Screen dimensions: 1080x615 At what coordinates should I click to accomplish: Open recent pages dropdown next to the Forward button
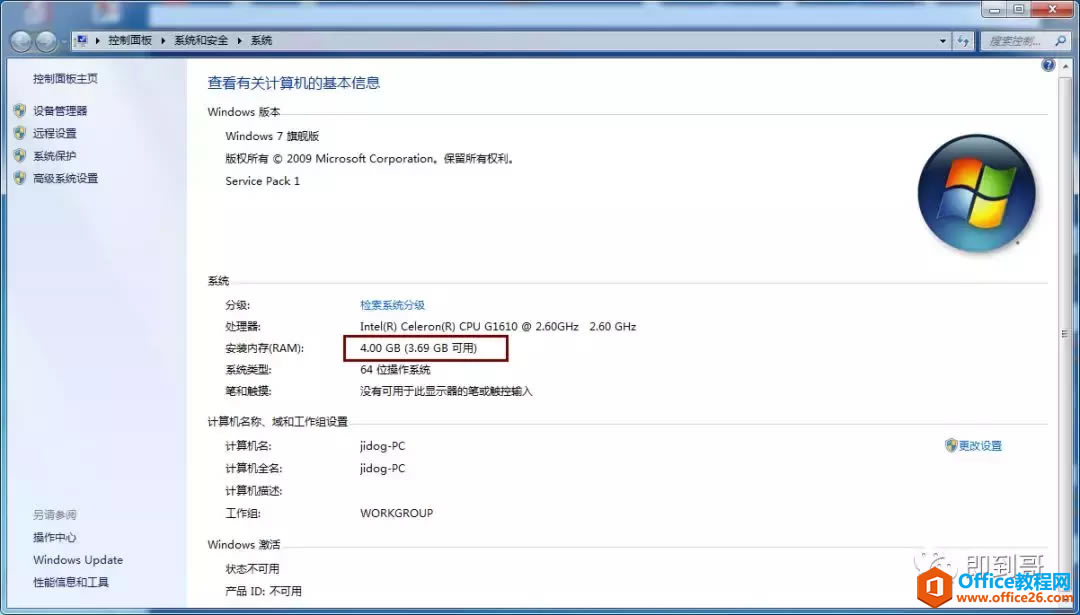point(63,42)
